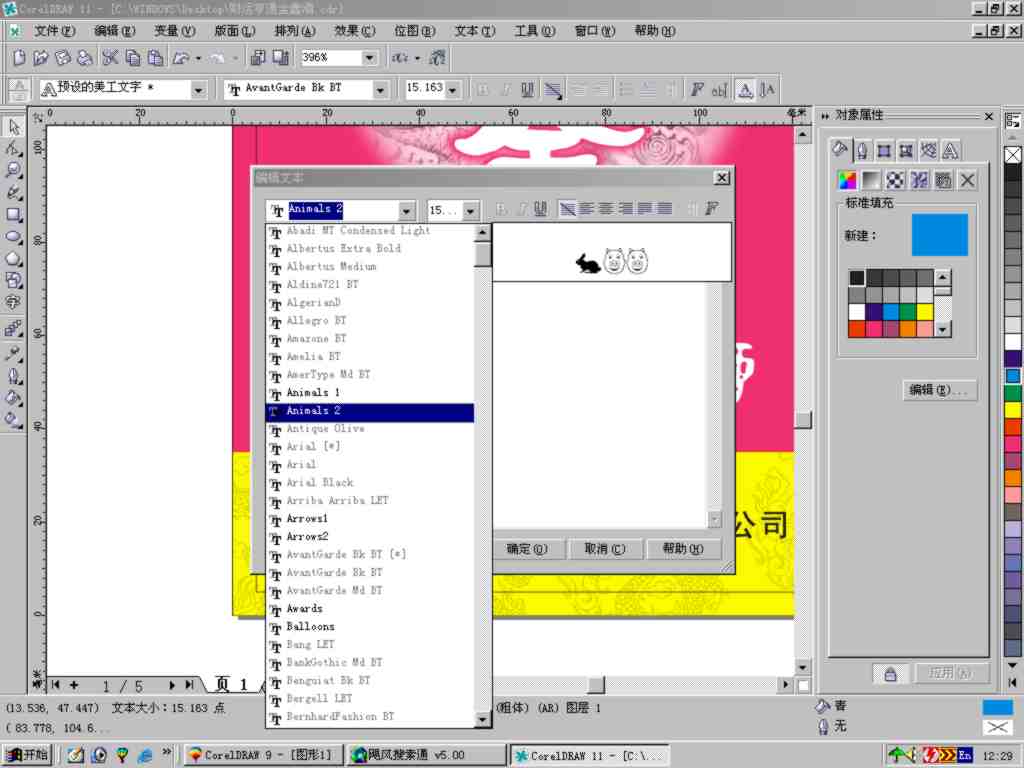The image size is (1024, 768).
Task: Click the Import icon in the toolbar
Action: click(258, 58)
